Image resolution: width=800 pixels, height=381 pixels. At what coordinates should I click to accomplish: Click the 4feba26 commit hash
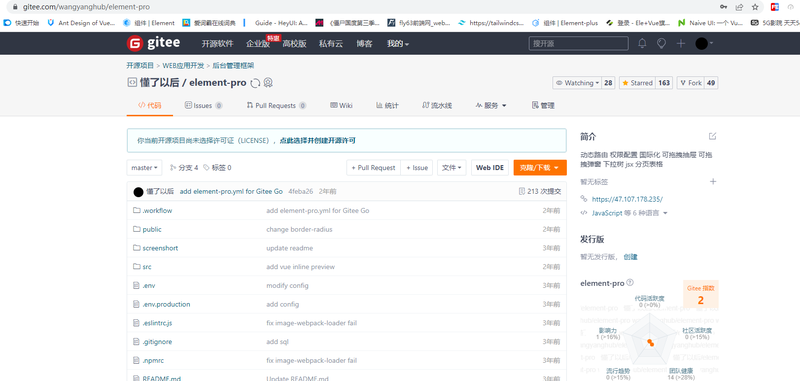click(301, 192)
